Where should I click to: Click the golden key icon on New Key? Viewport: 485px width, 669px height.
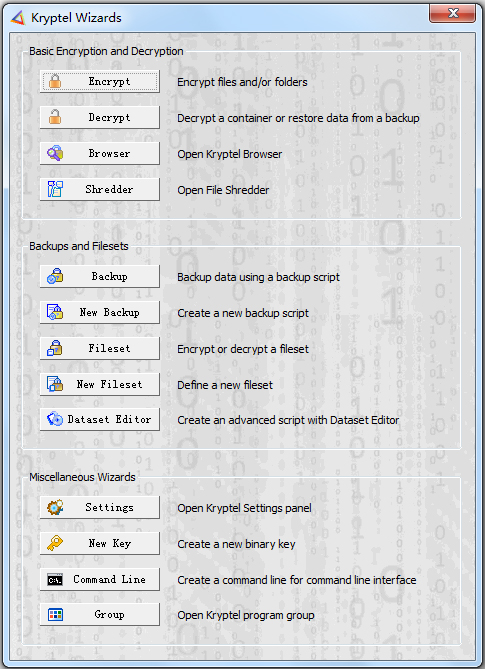click(55, 543)
